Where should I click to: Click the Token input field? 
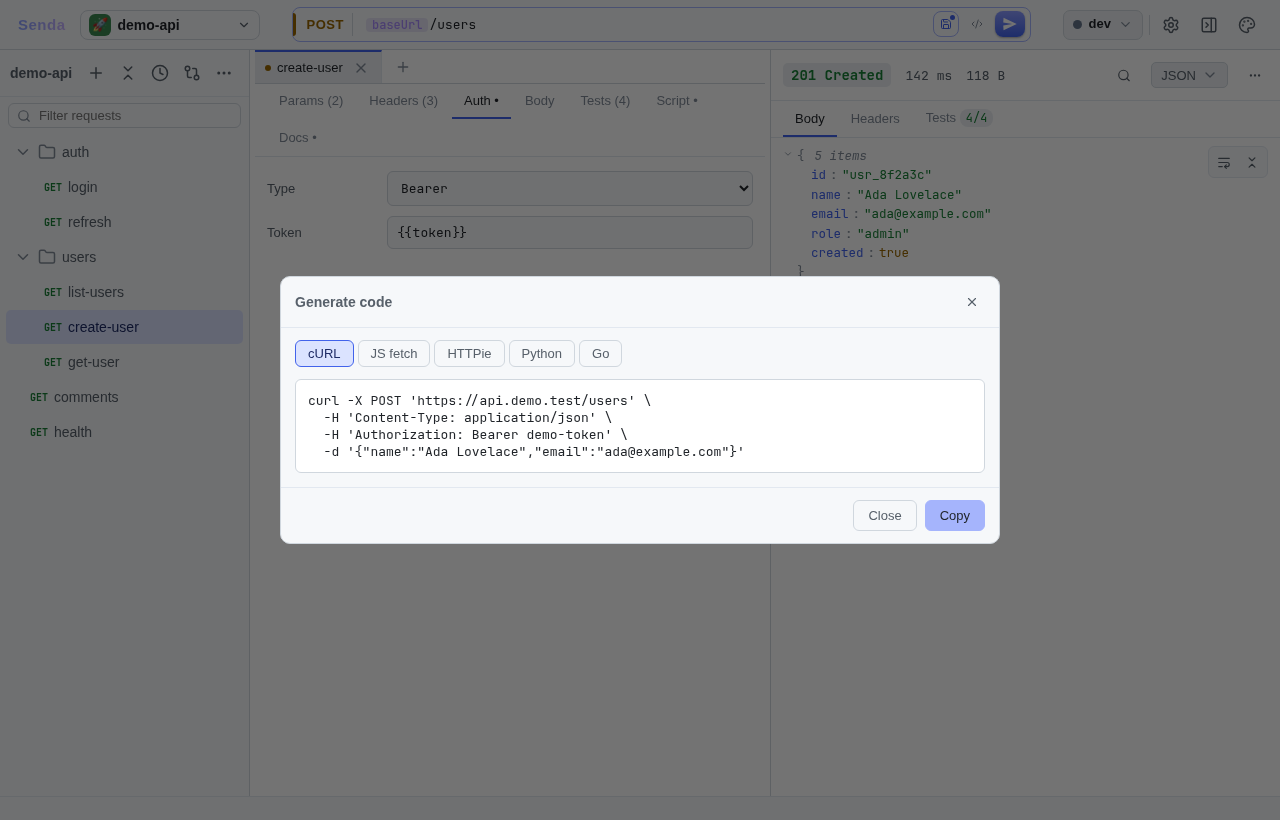point(570,232)
